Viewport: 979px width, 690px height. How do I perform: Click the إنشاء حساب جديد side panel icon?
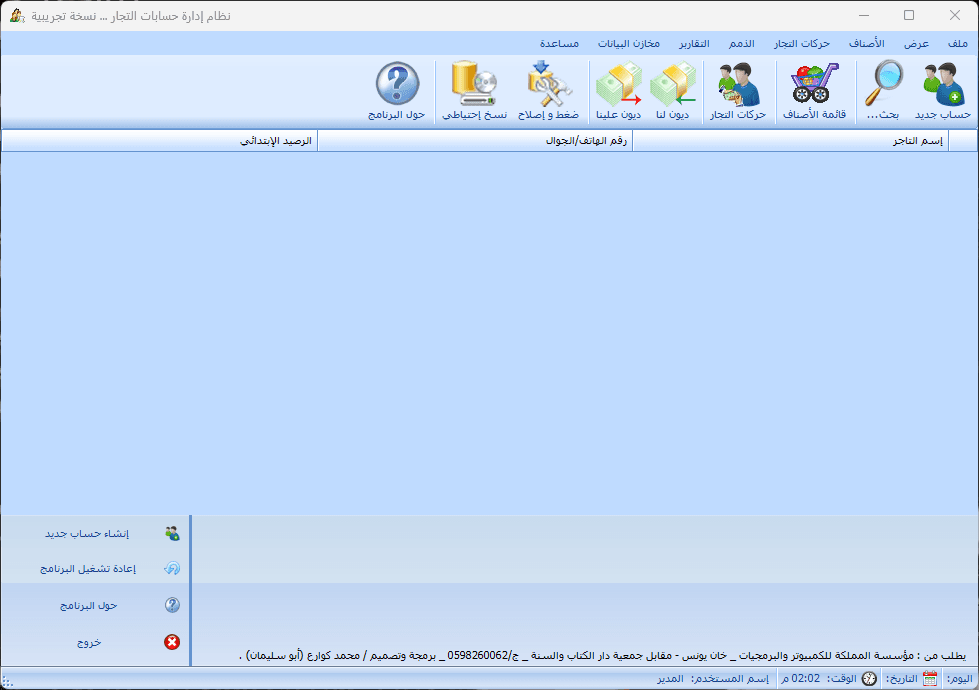pyautogui.click(x=172, y=533)
